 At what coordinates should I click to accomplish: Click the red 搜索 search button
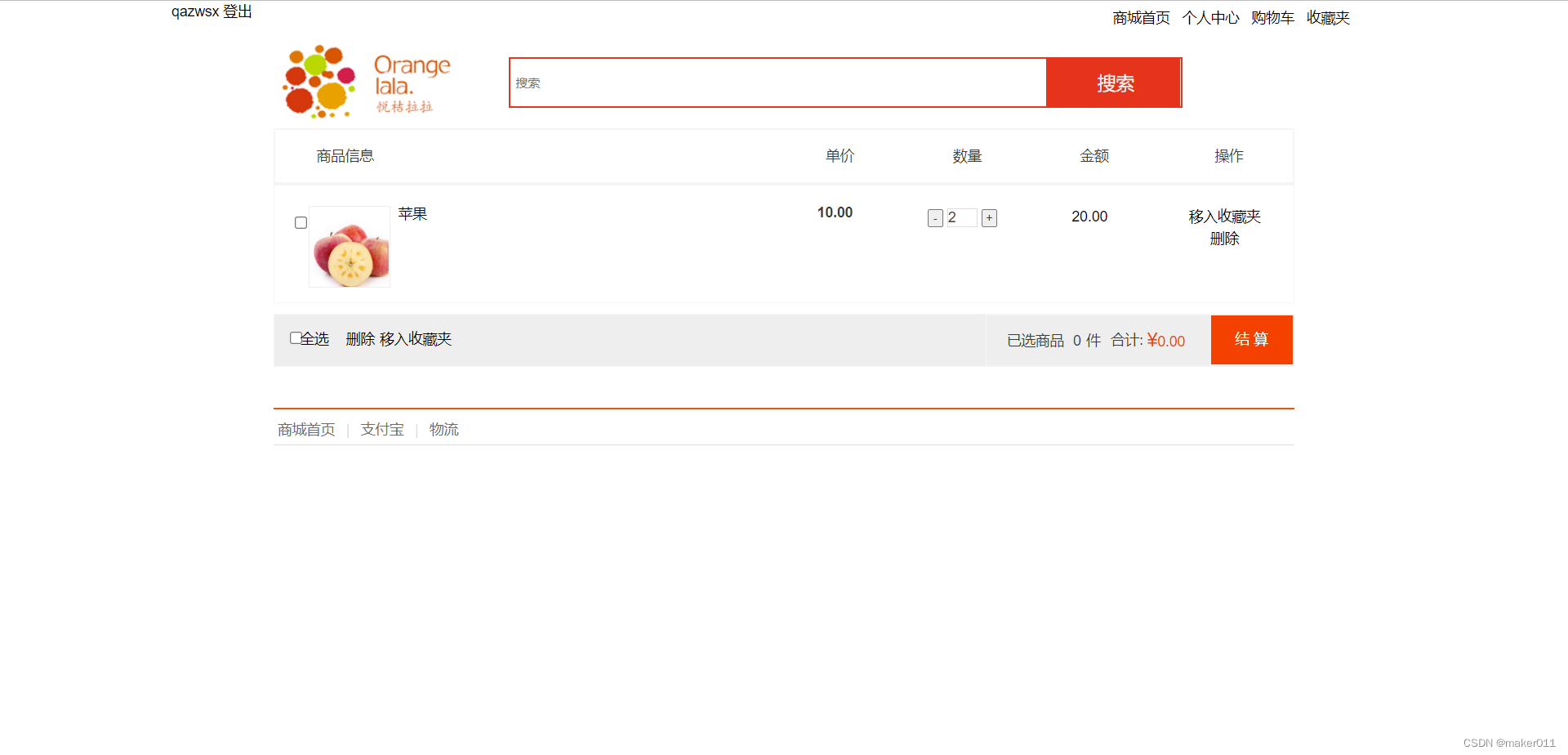[x=1114, y=83]
